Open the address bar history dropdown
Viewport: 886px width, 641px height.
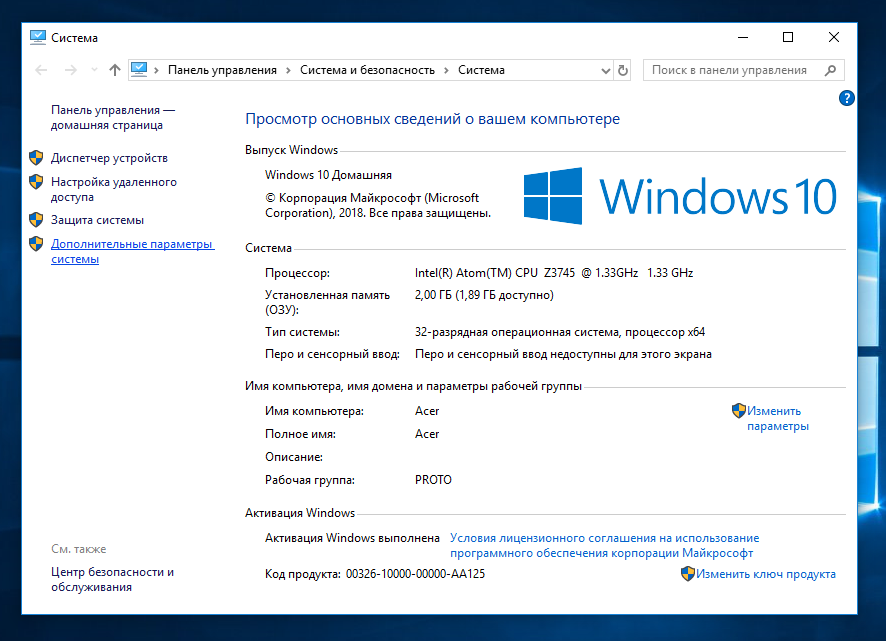(606, 71)
